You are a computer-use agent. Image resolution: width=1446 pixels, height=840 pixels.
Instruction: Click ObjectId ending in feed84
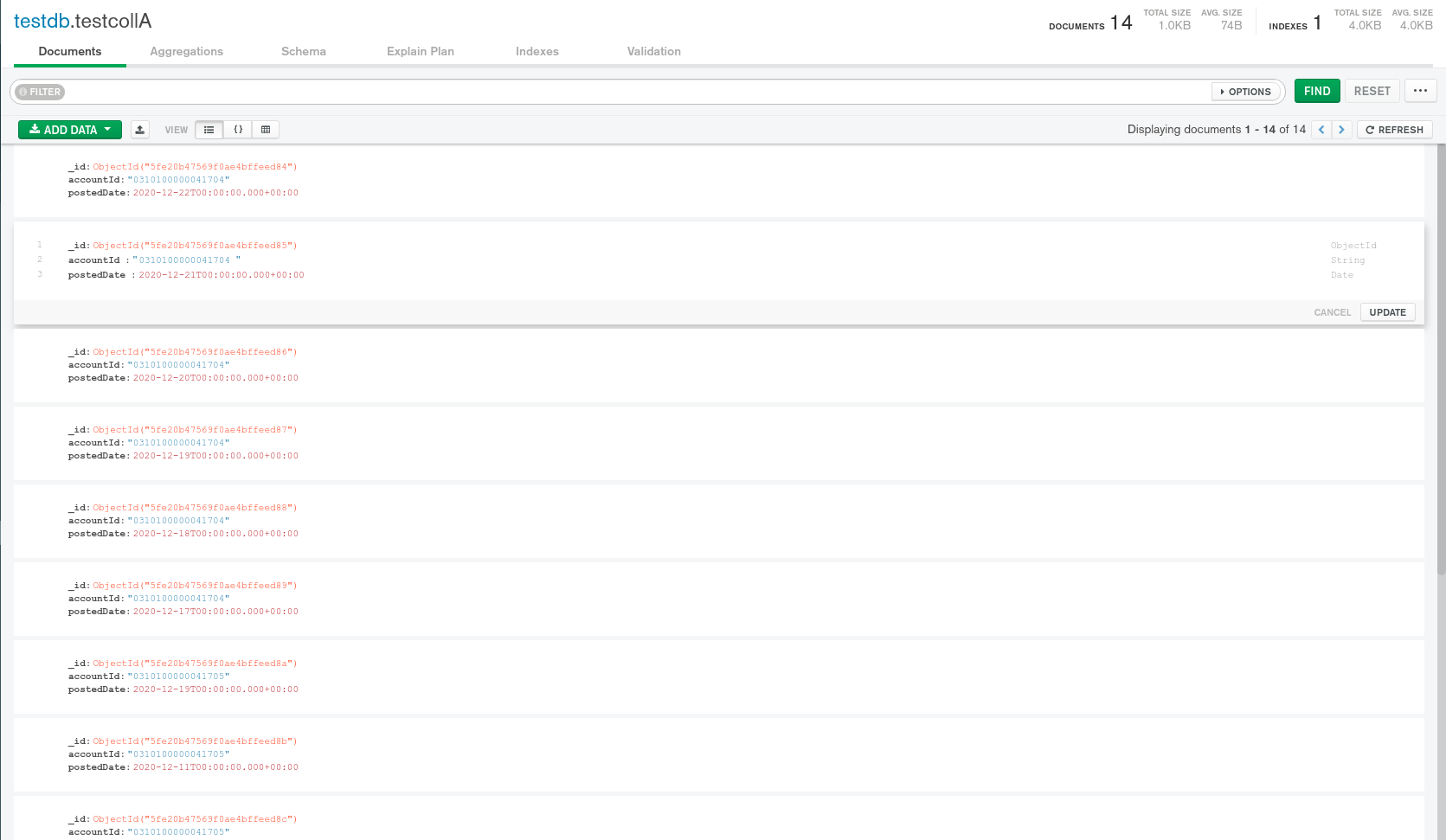[195, 167]
